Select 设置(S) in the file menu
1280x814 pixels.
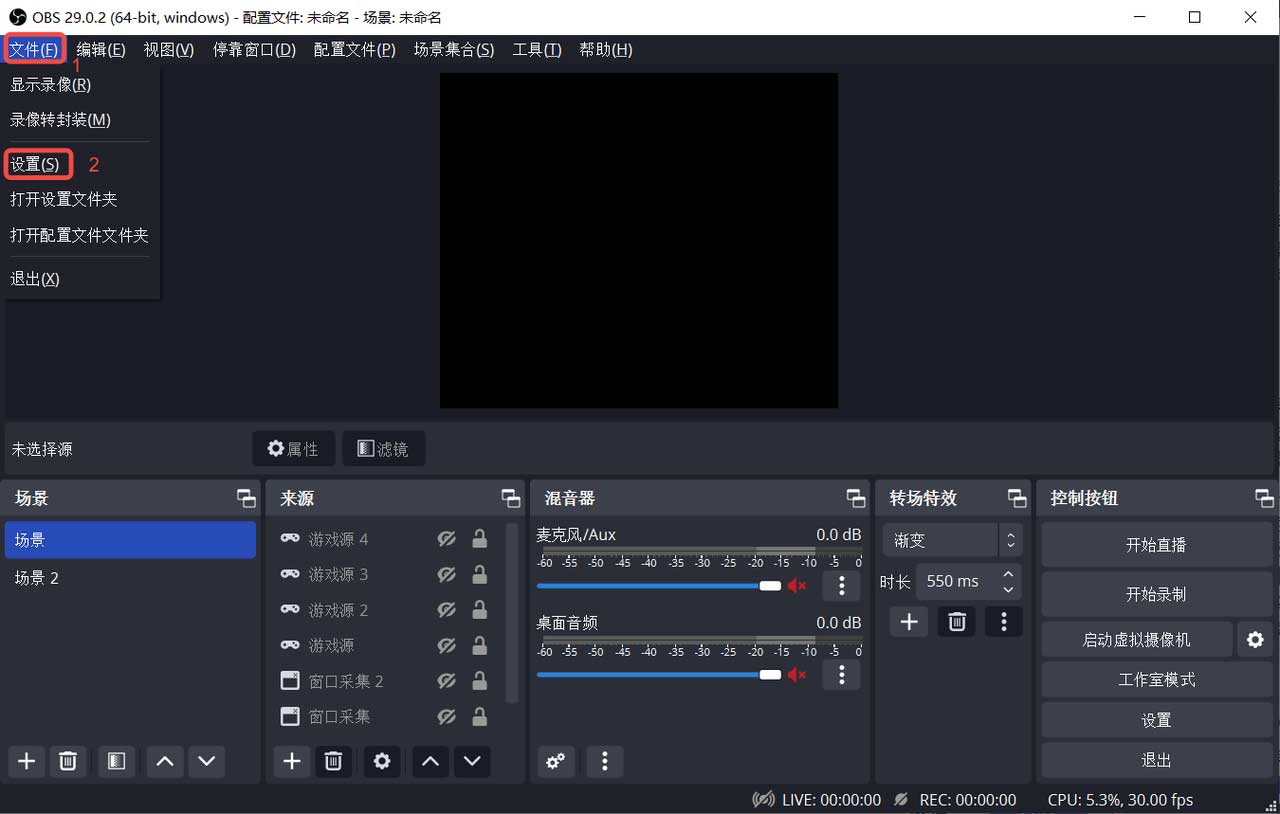[x=36, y=164]
